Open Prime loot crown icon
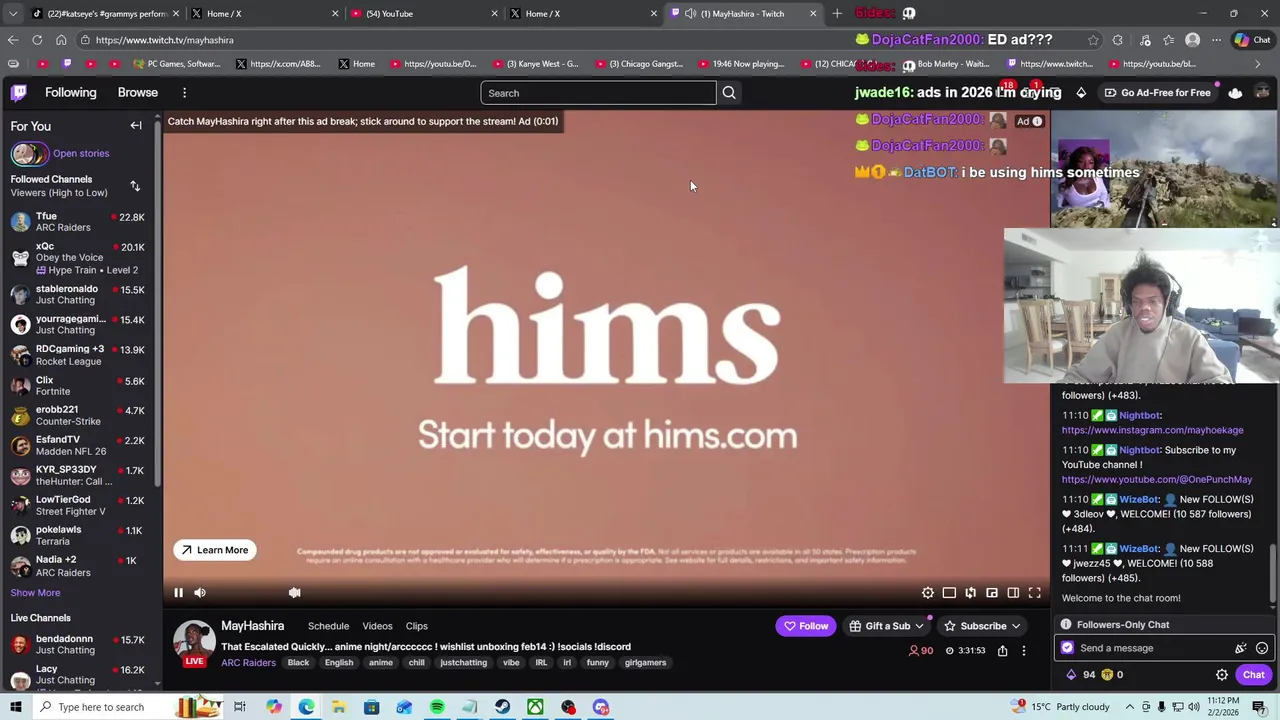The width and height of the screenshot is (1280, 720). click(1235, 93)
